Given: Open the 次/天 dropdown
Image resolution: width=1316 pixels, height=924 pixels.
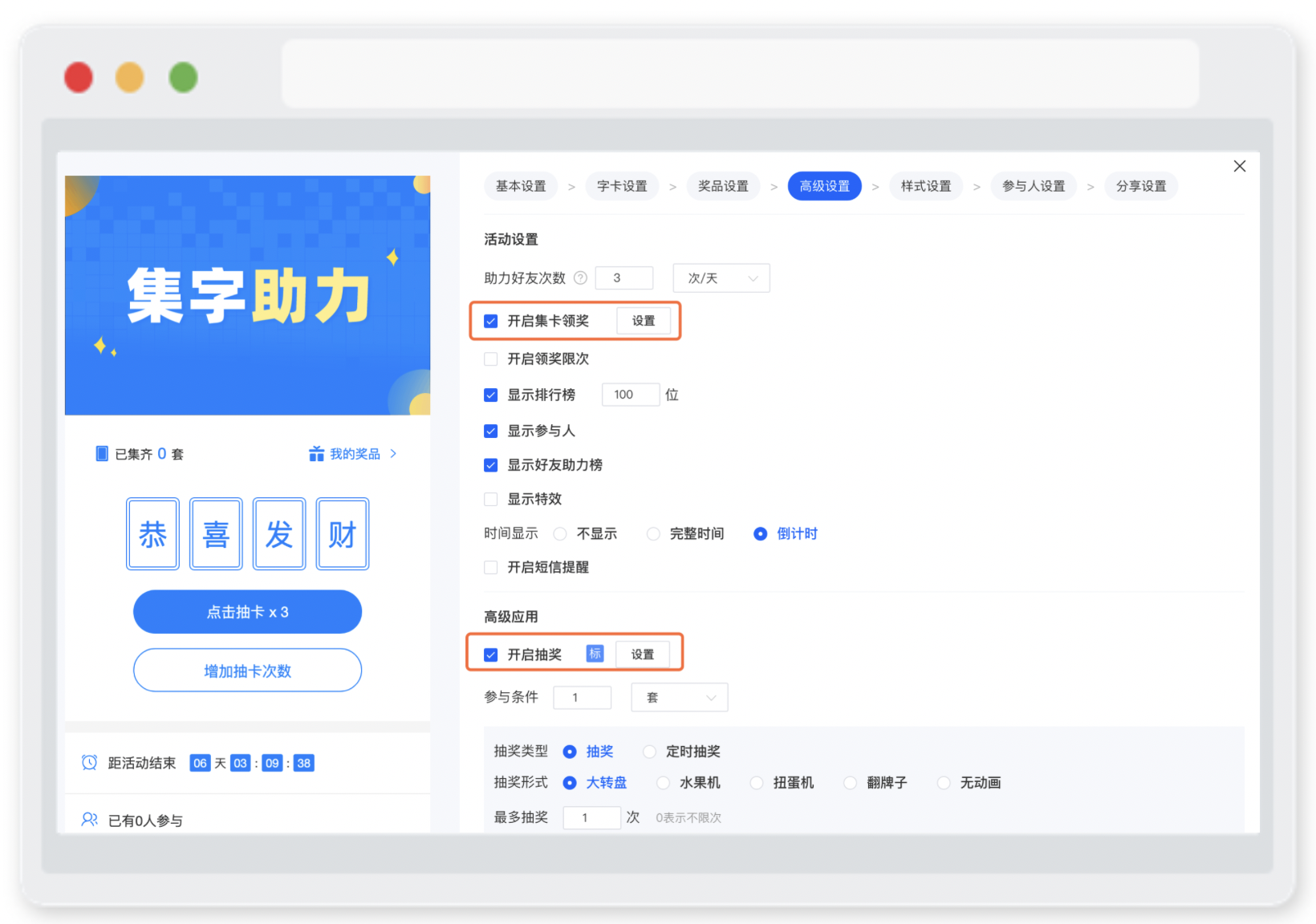Looking at the screenshot, I should 721,278.
